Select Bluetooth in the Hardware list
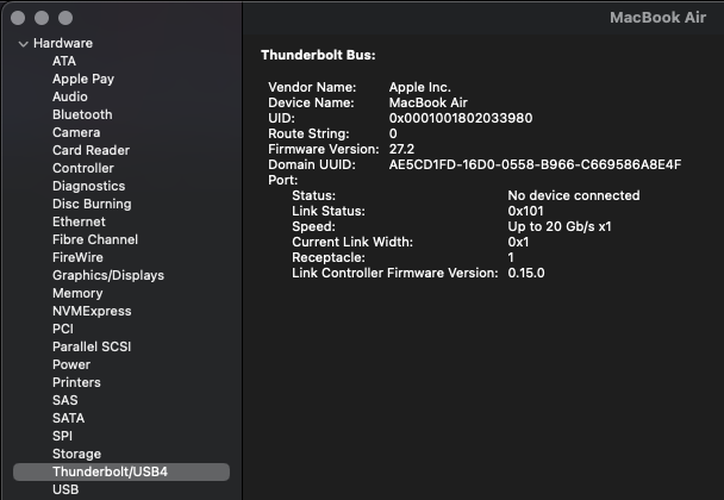 click(82, 114)
